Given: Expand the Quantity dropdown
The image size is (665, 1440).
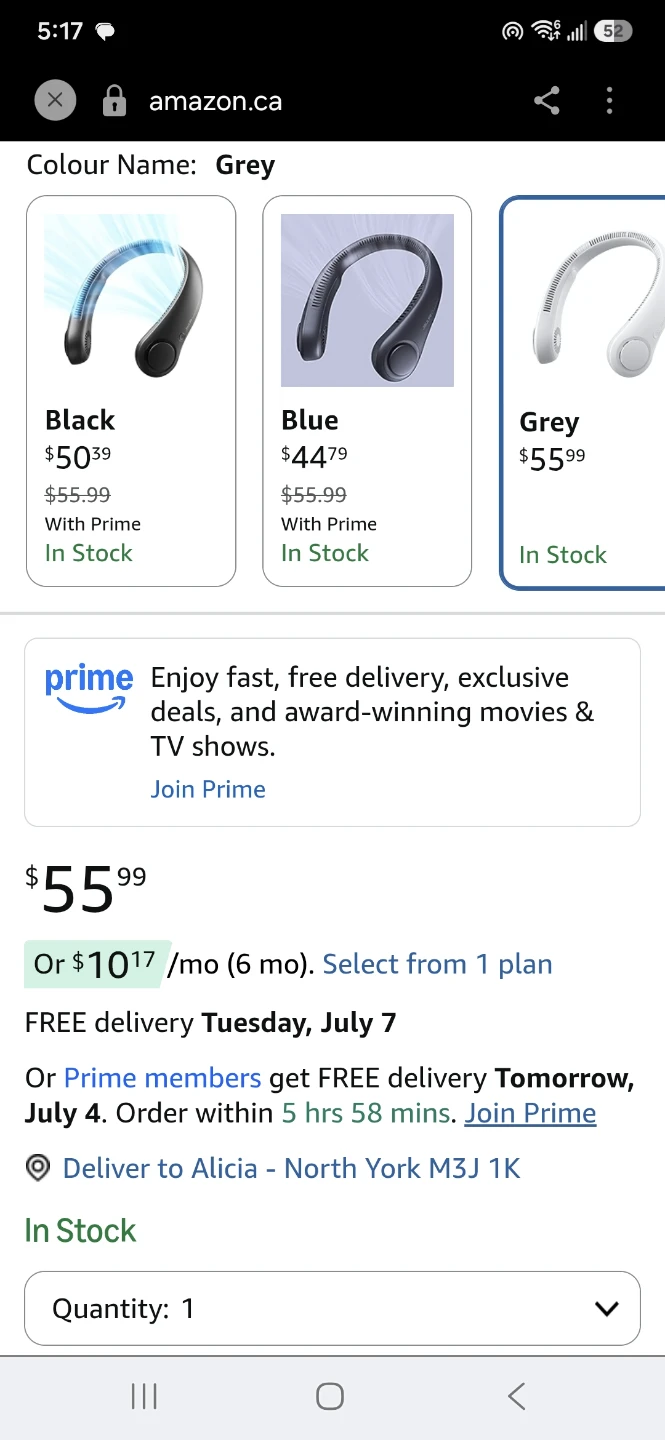Looking at the screenshot, I should pyautogui.click(x=332, y=1308).
